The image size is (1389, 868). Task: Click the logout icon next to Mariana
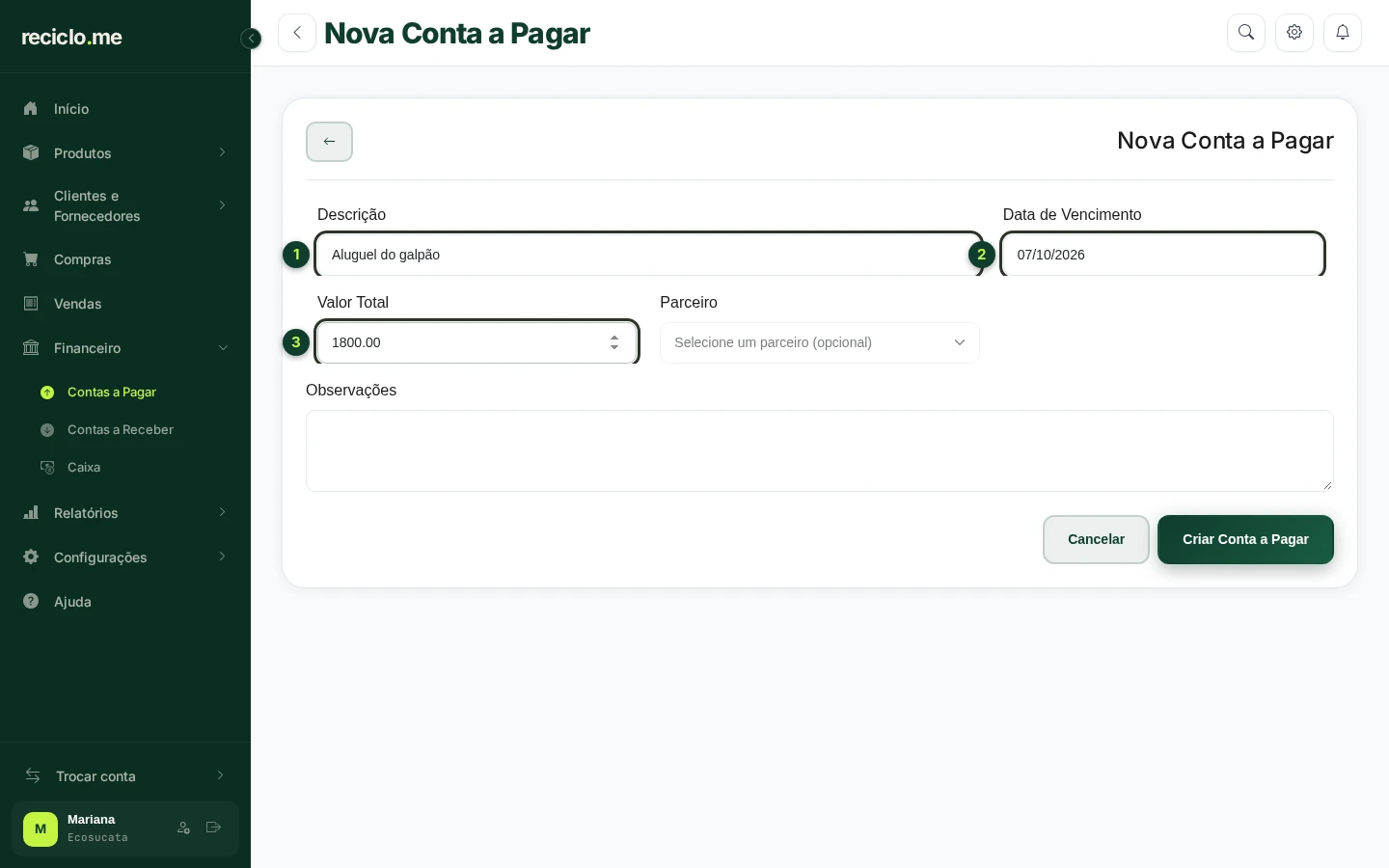[x=214, y=827]
